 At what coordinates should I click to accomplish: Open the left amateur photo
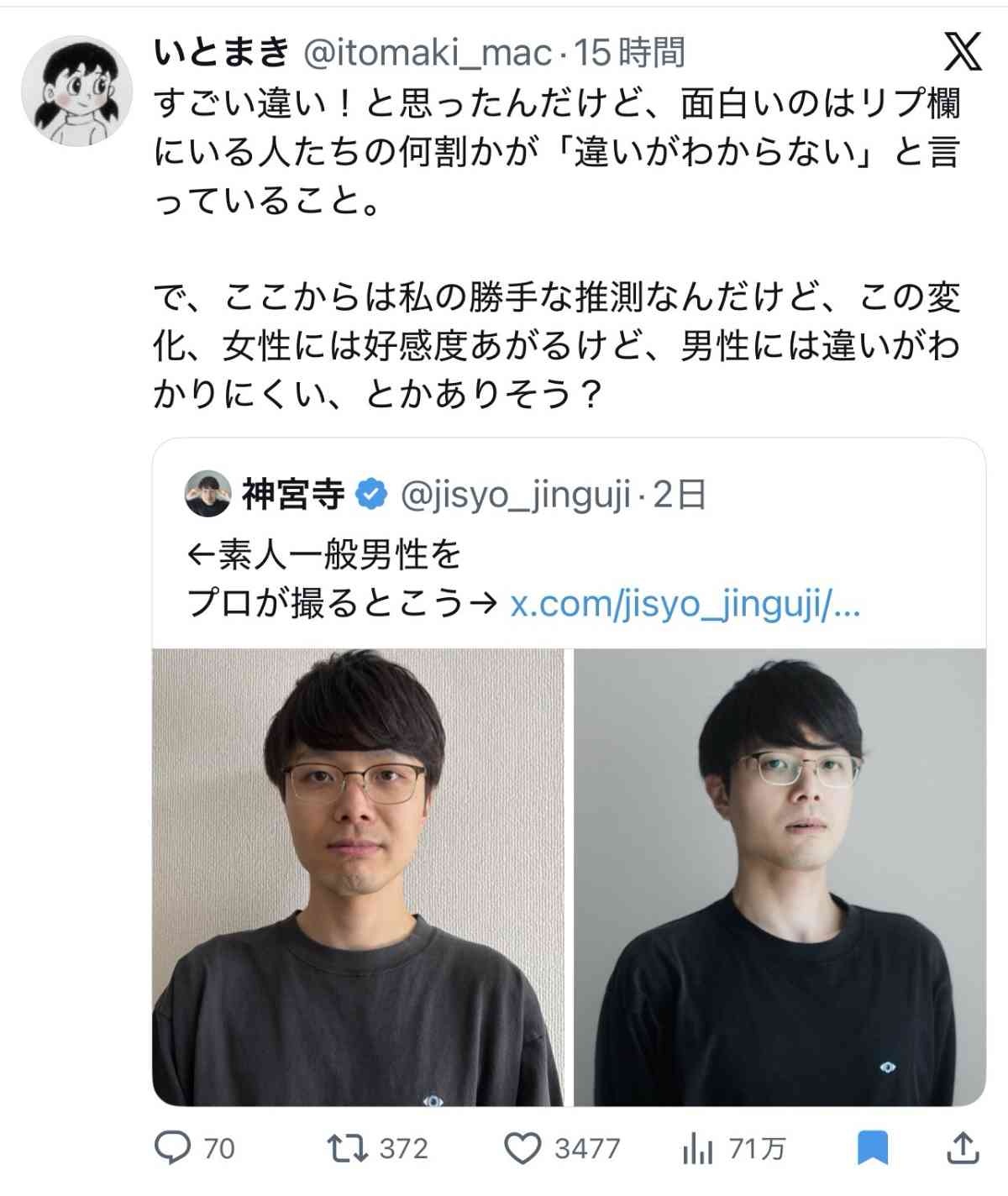[358, 877]
